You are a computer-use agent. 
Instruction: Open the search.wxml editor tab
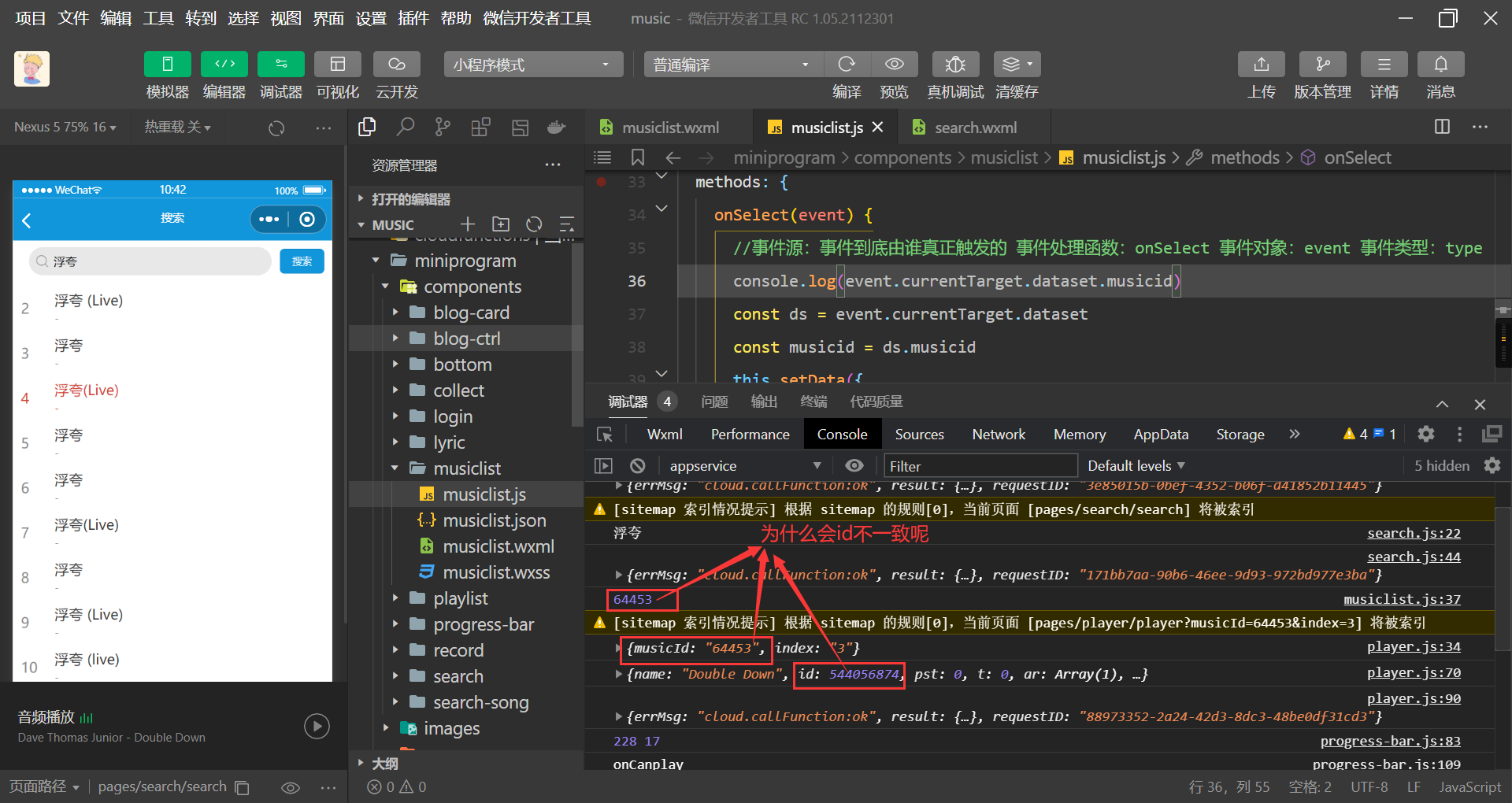pyautogui.click(x=975, y=128)
